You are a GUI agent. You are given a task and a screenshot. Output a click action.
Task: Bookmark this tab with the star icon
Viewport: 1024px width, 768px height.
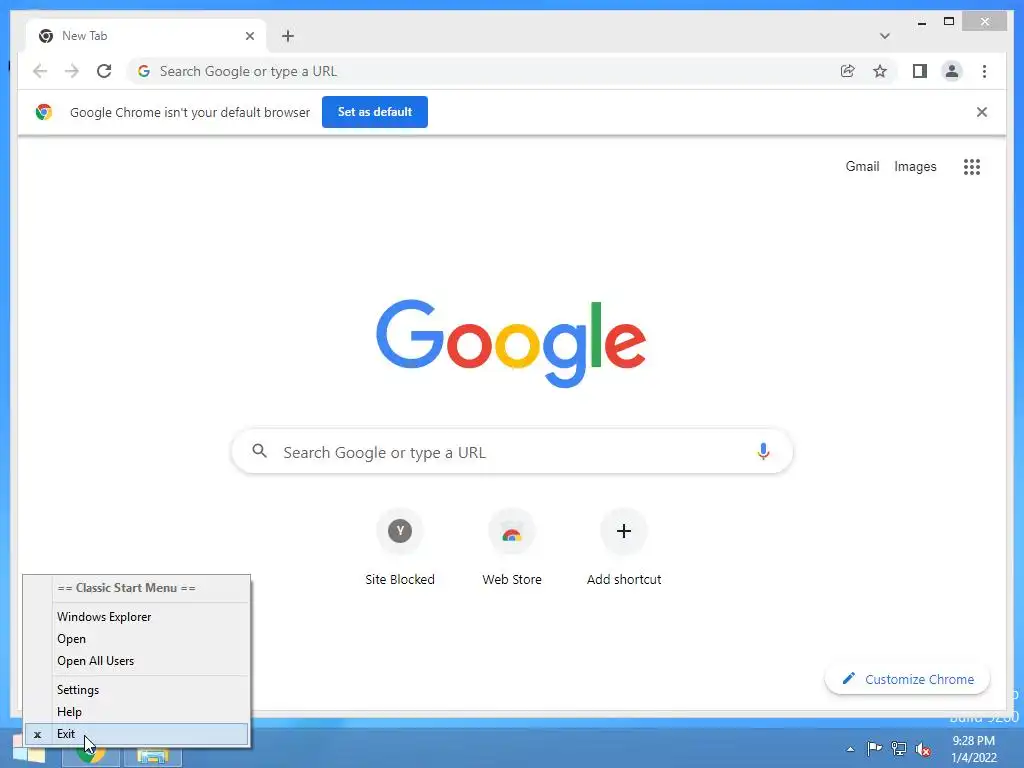point(880,71)
